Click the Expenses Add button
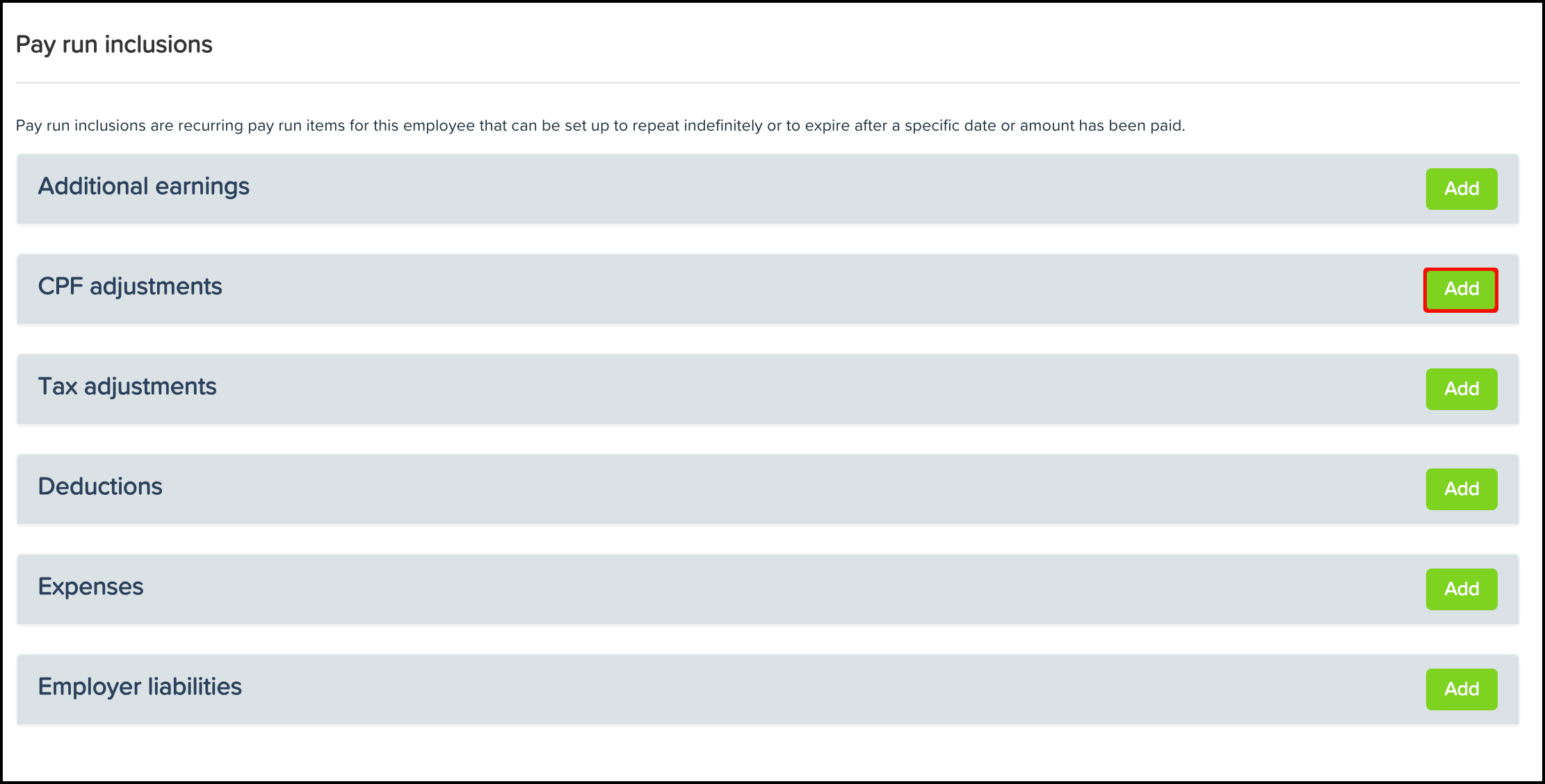The height and width of the screenshot is (784, 1545). 1461,589
